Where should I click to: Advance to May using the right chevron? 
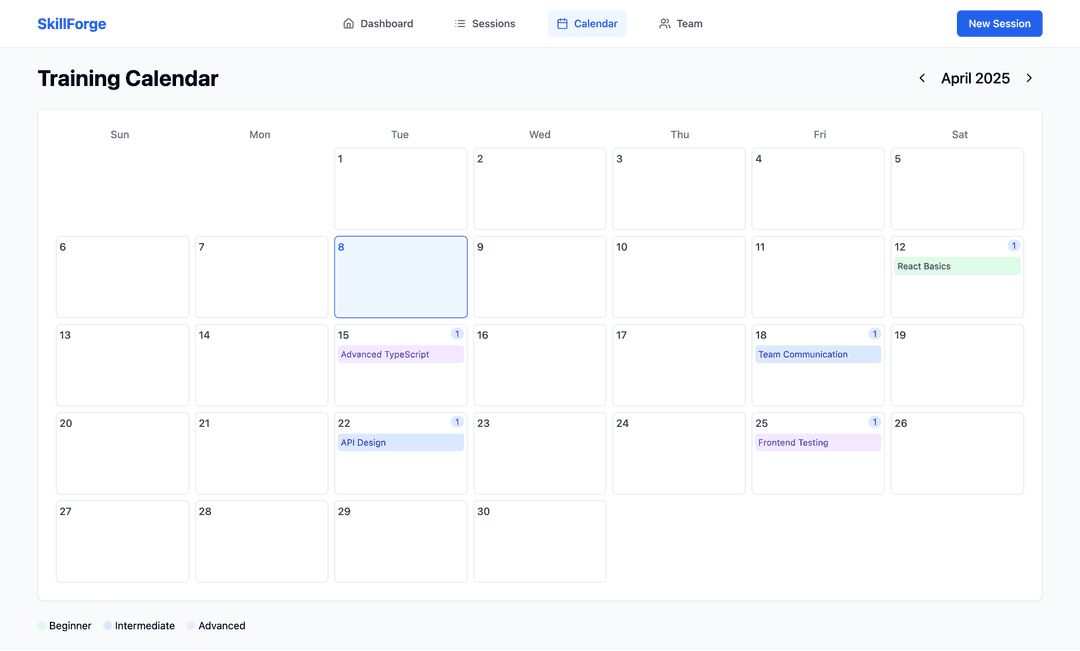(x=1029, y=77)
